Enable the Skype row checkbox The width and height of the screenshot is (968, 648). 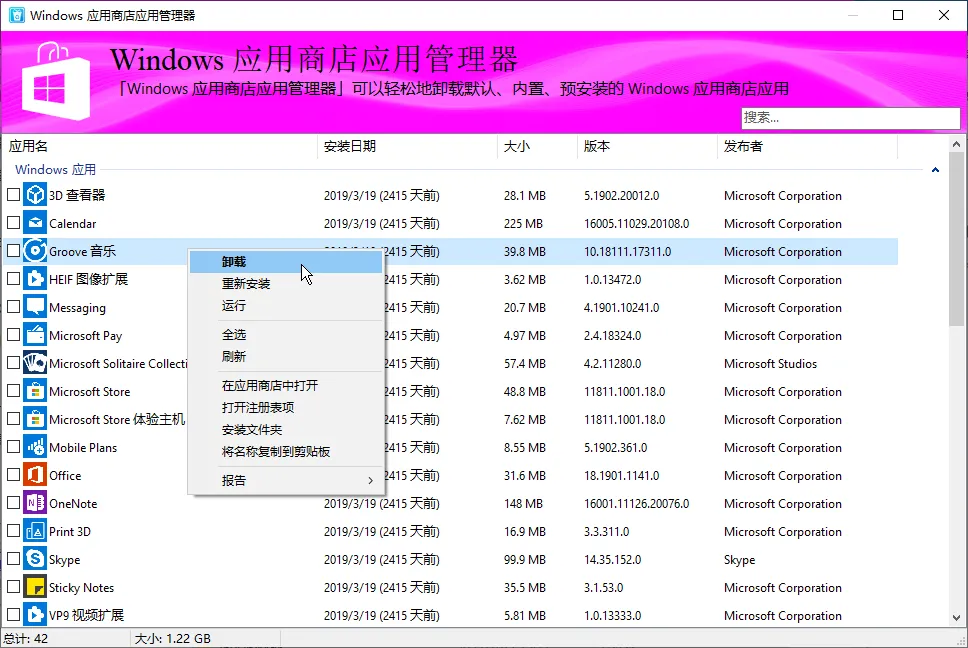(x=14, y=559)
